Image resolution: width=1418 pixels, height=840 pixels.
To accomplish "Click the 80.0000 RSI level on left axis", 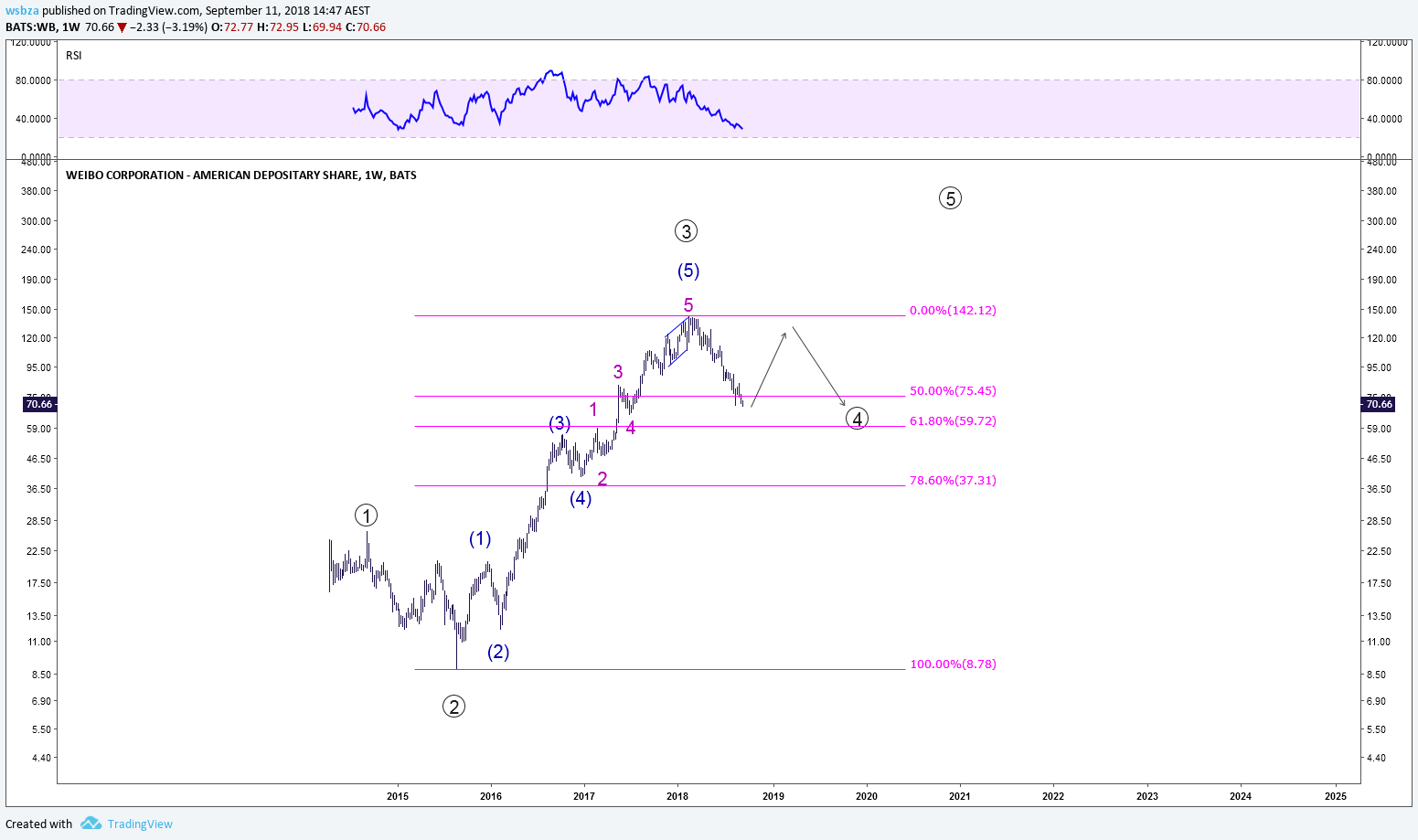I will click(x=34, y=80).
